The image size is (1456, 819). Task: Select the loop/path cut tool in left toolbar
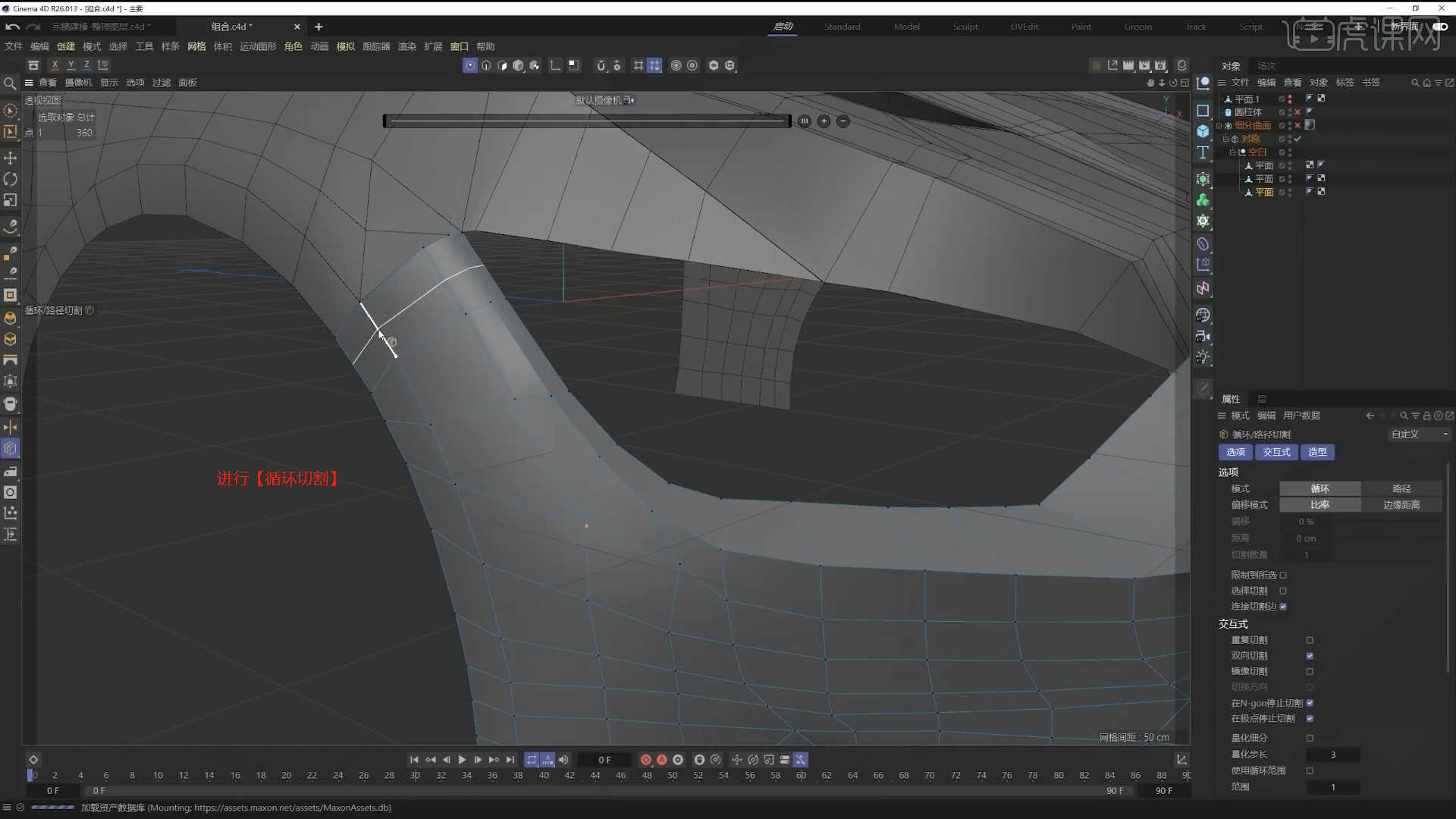[11, 448]
